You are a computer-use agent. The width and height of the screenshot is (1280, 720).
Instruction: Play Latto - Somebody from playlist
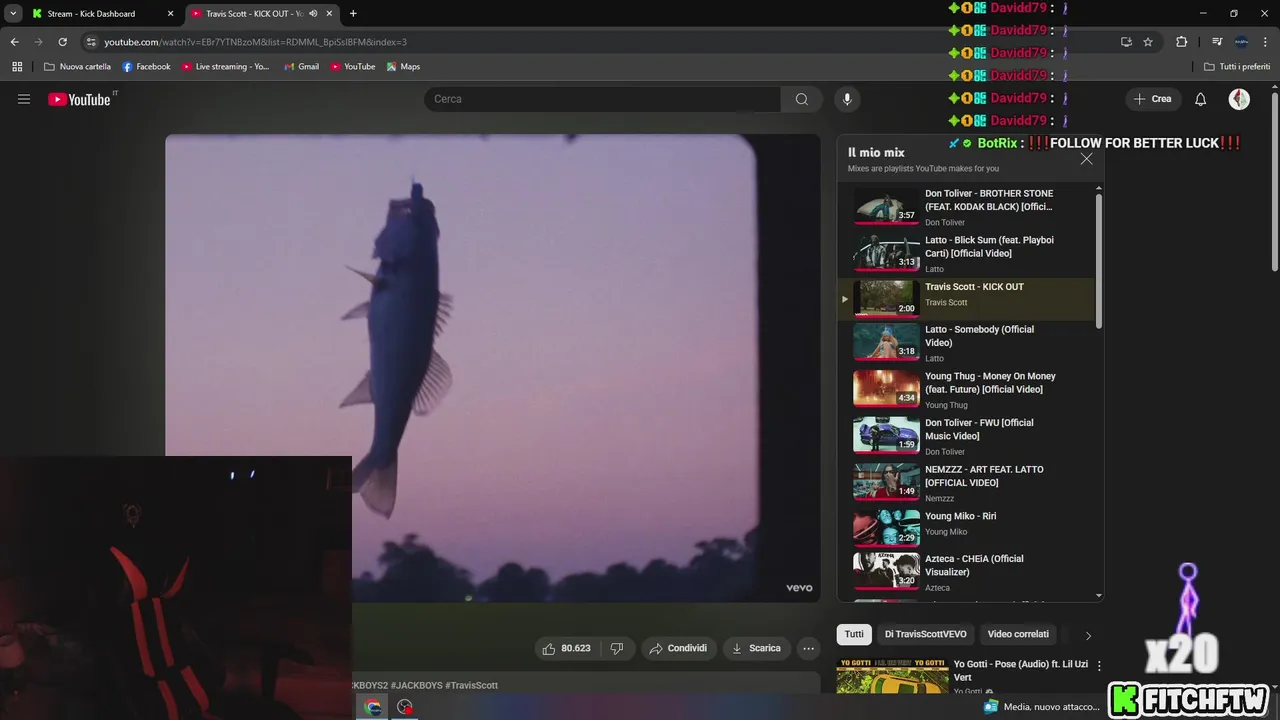[x=966, y=342]
